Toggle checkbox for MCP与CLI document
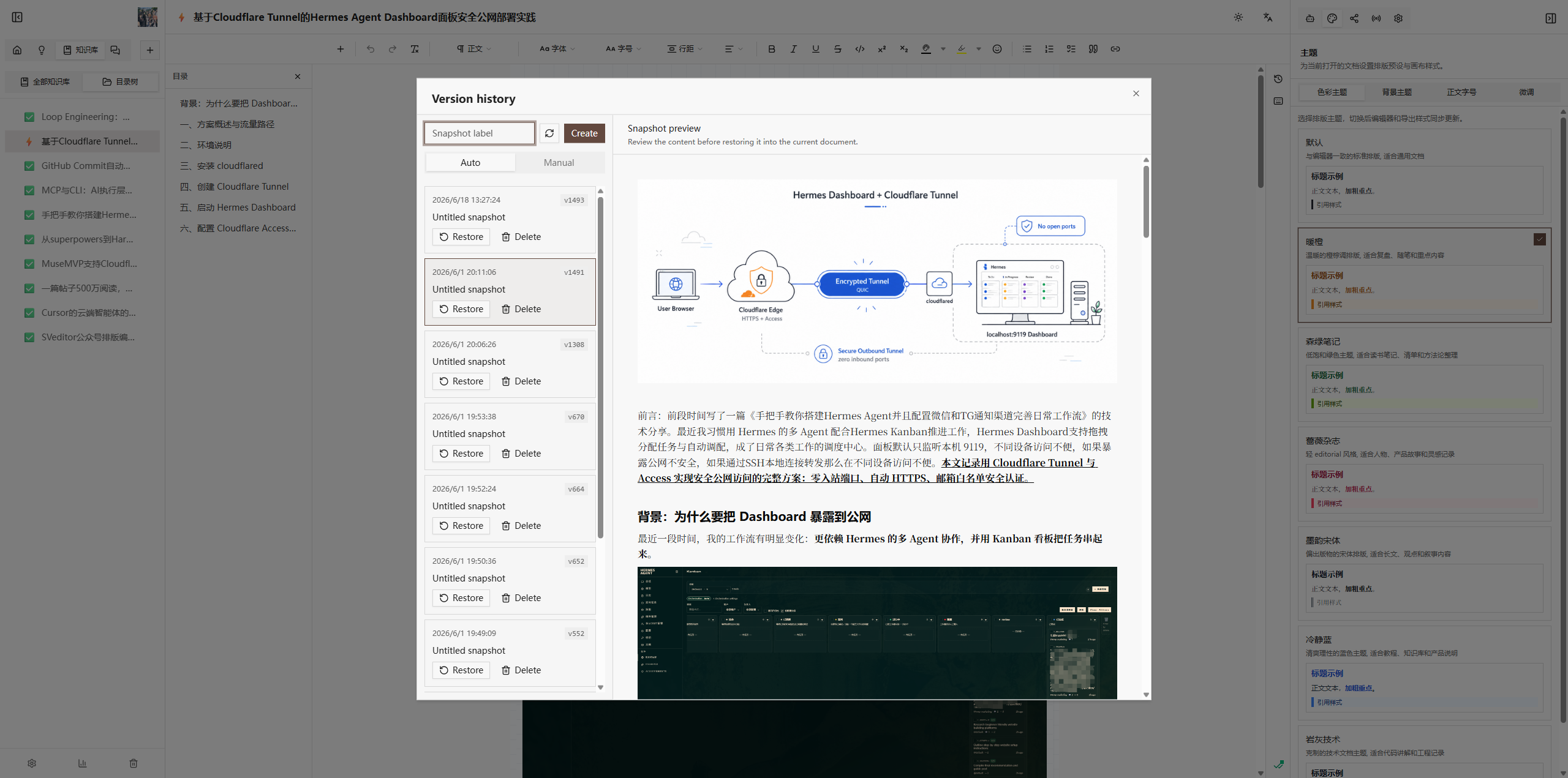The width and height of the screenshot is (1568, 778). (x=29, y=190)
